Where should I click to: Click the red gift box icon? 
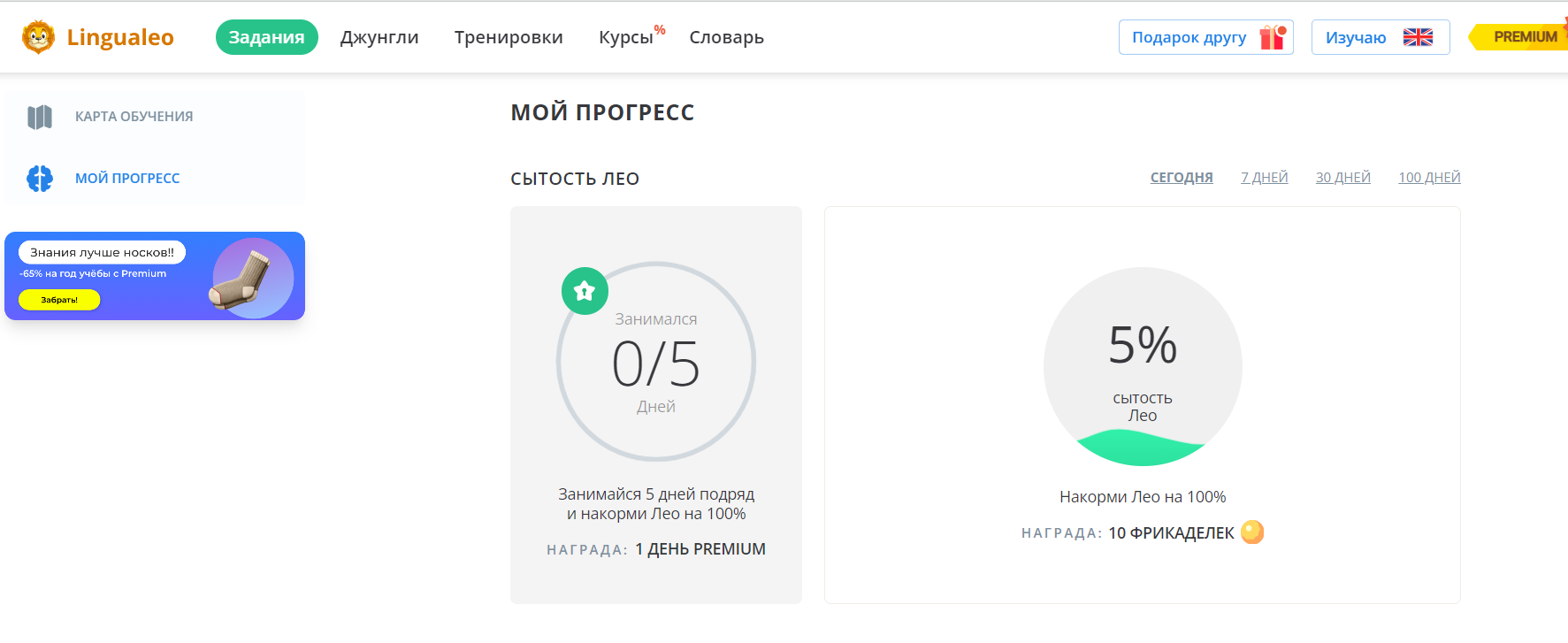pyautogui.click(x=1273, y=37)
